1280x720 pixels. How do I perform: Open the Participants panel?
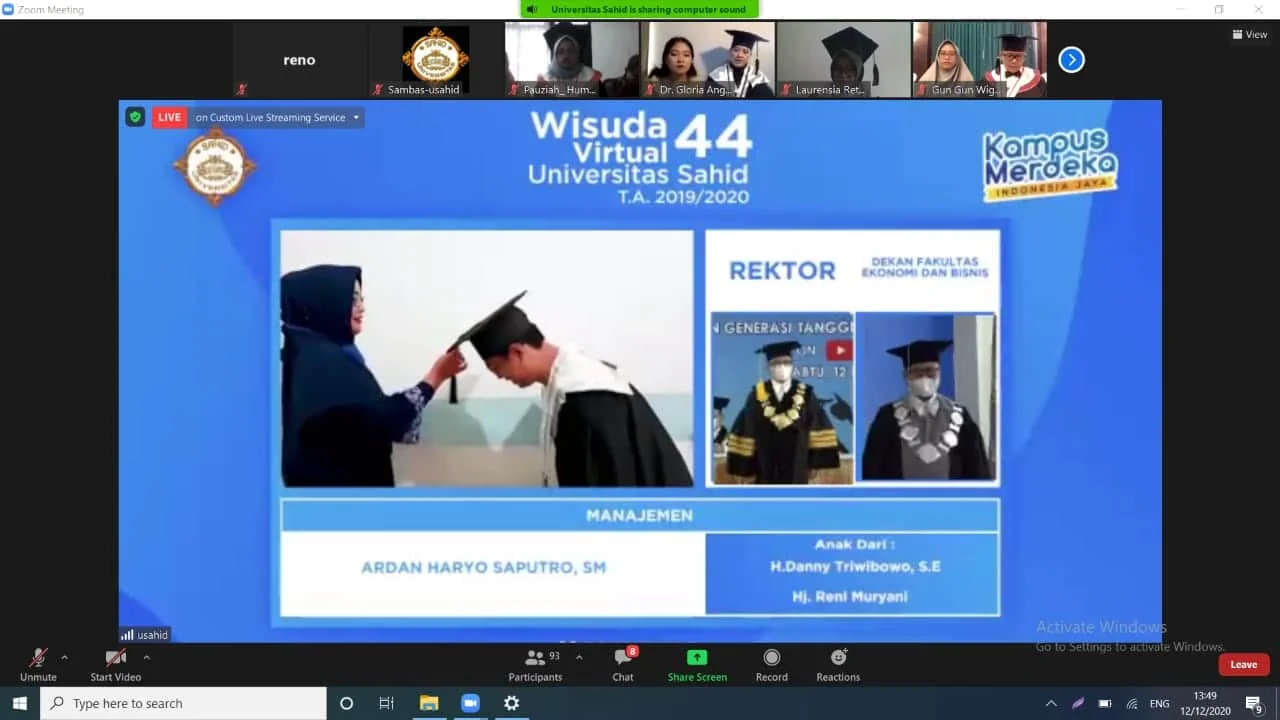pos(535,664)
